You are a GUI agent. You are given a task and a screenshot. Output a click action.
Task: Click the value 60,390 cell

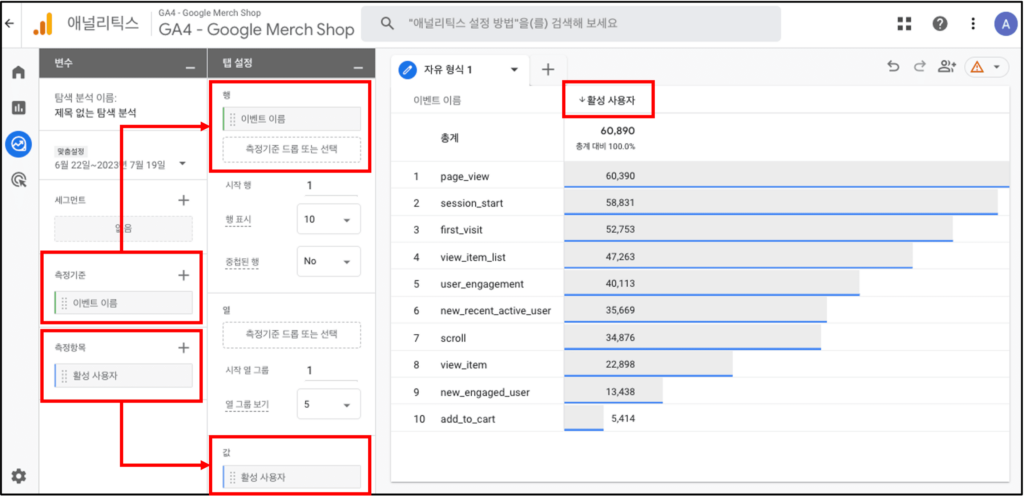620,176
